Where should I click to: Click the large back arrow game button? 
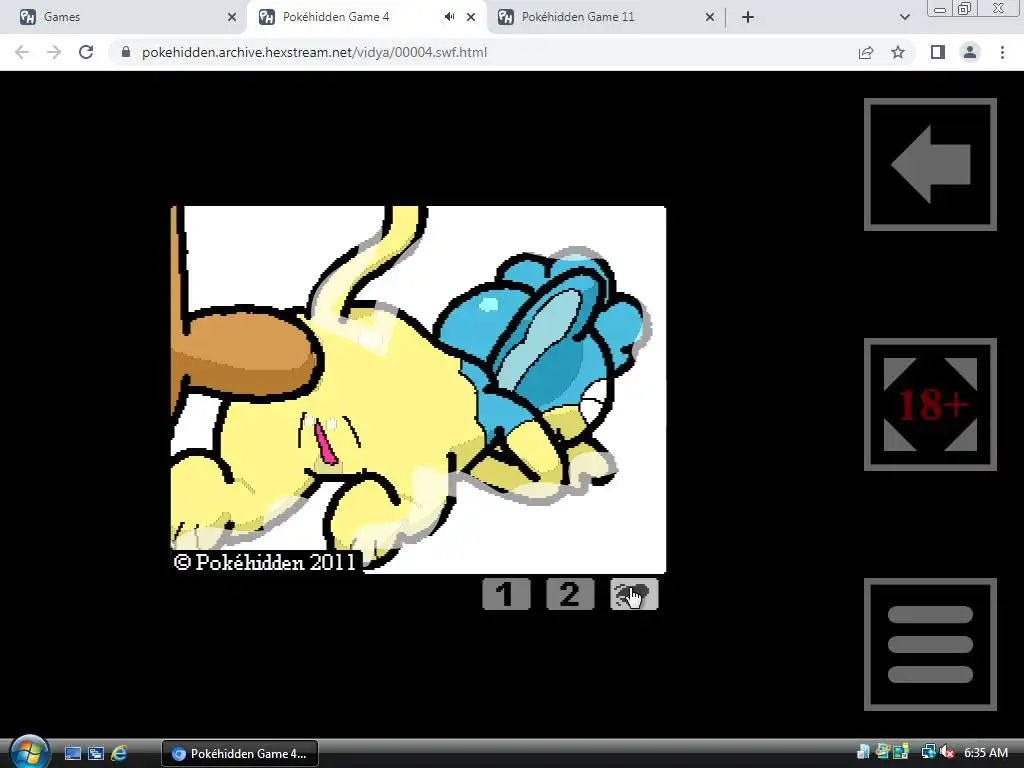coord(930,165)
